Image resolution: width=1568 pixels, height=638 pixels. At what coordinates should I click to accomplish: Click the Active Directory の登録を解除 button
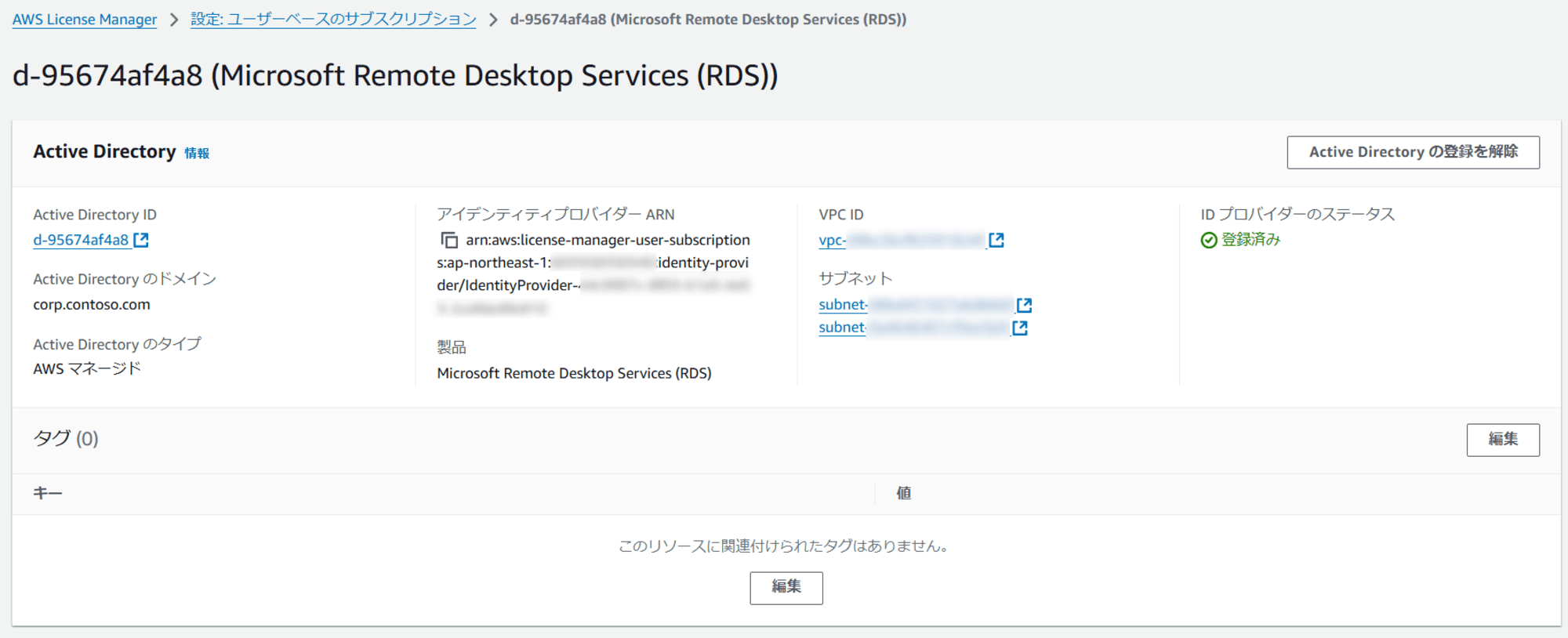click(x=1413, y=152)
